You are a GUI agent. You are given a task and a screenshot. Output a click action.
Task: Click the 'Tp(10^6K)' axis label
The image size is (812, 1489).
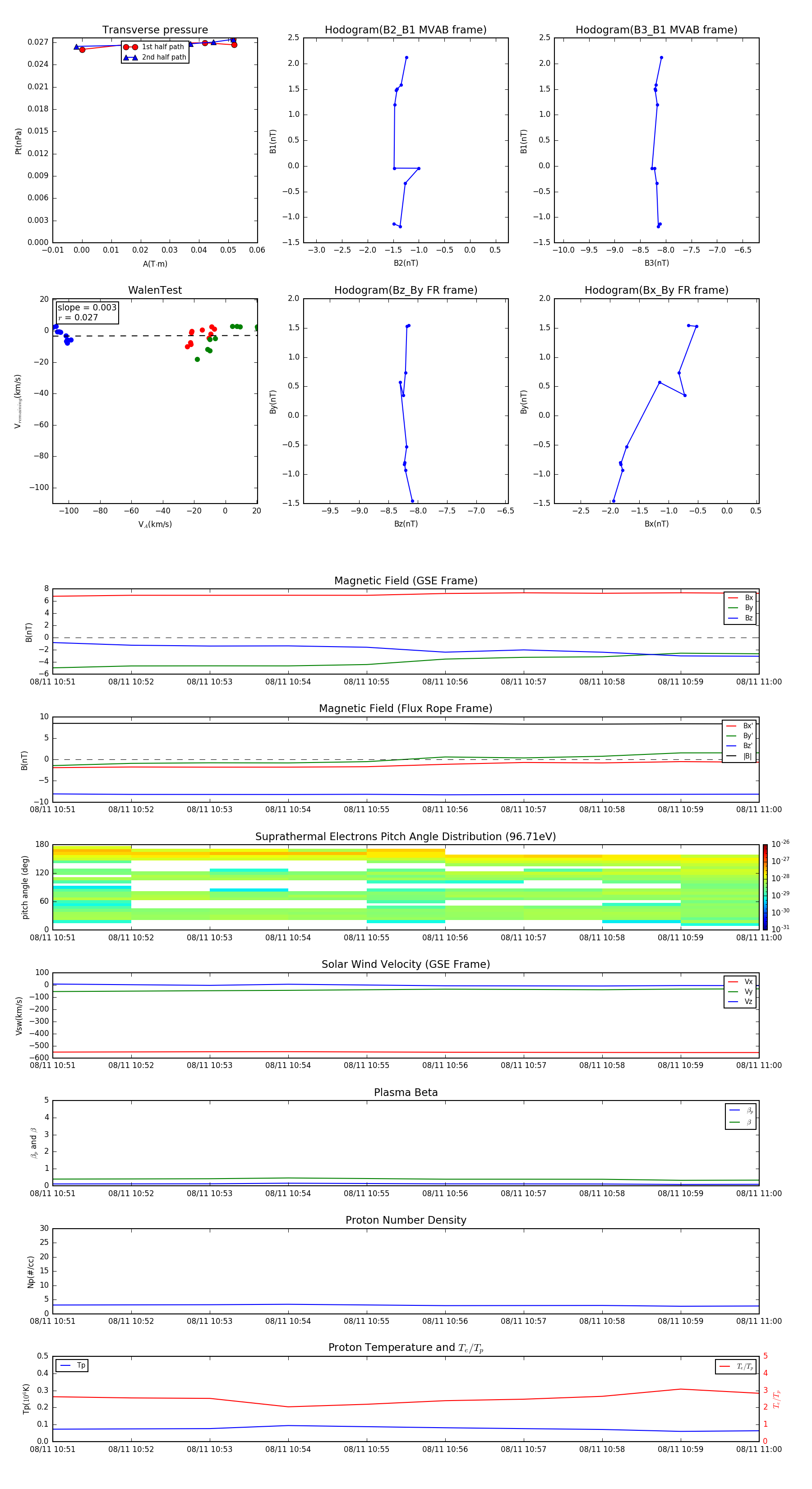pos(26,1399)
